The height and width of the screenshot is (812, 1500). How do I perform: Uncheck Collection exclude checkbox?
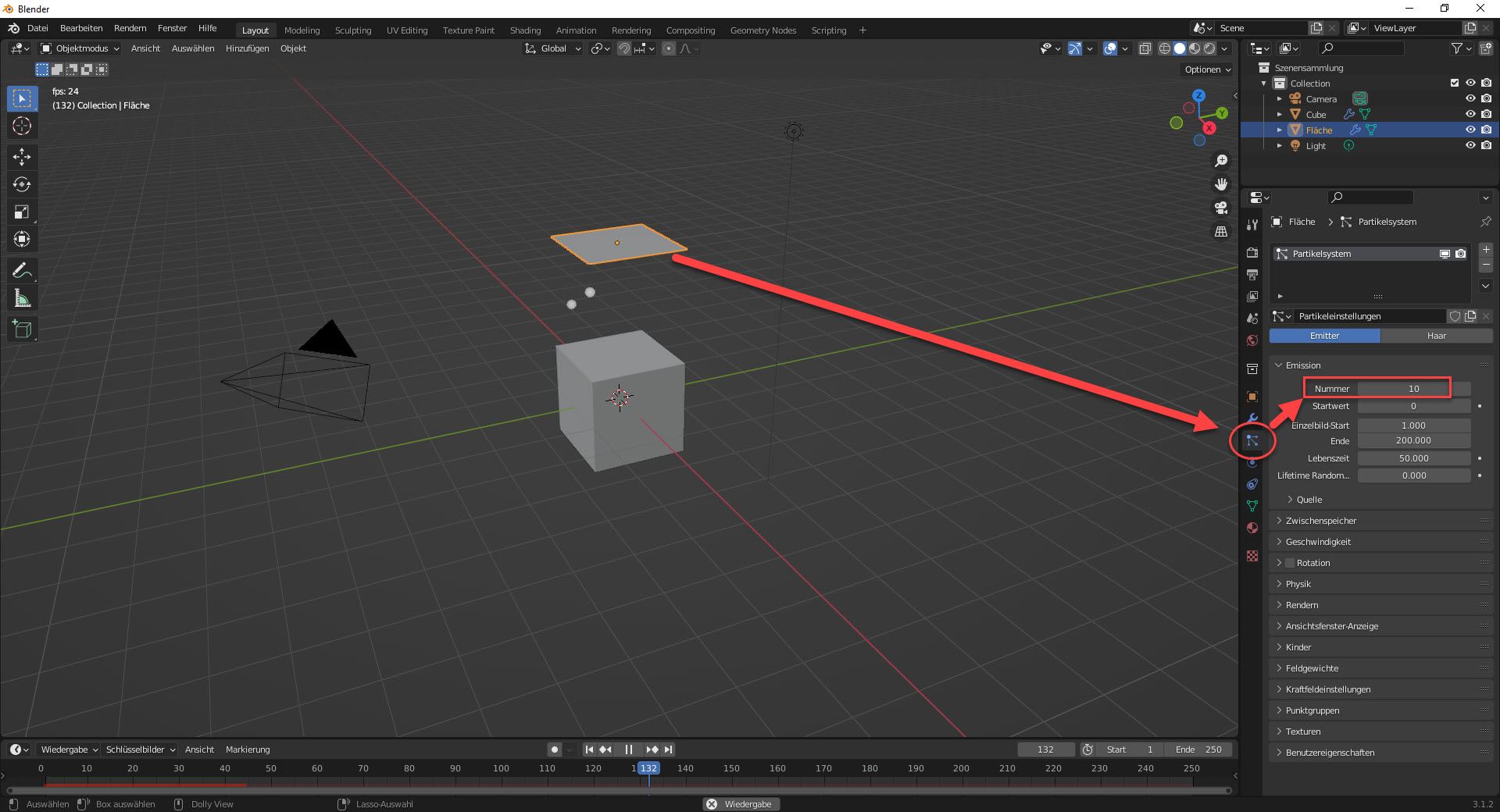(x=1455, y=84)
